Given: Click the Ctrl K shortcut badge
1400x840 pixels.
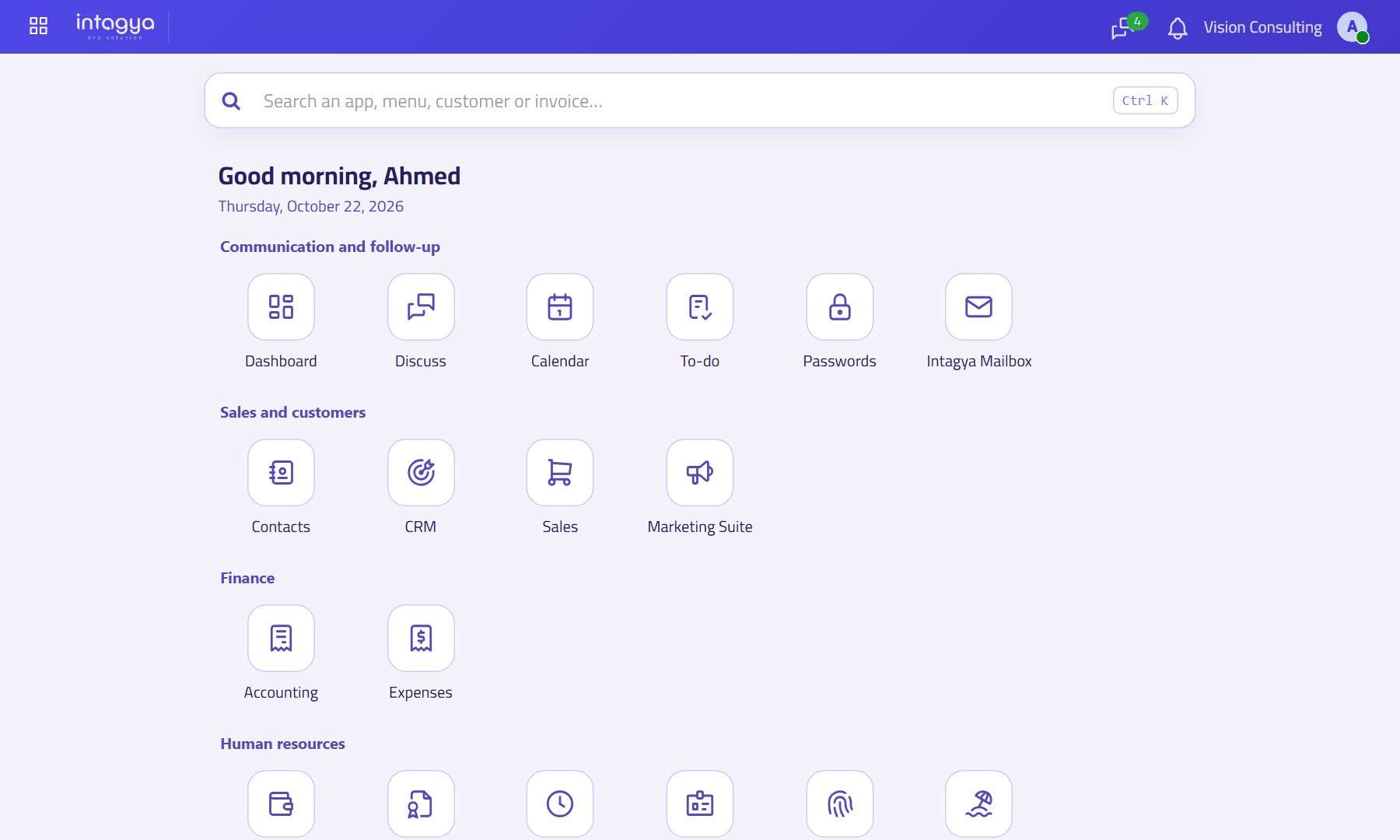Looking at the screenshot, I should click(x=1145, y=100).
